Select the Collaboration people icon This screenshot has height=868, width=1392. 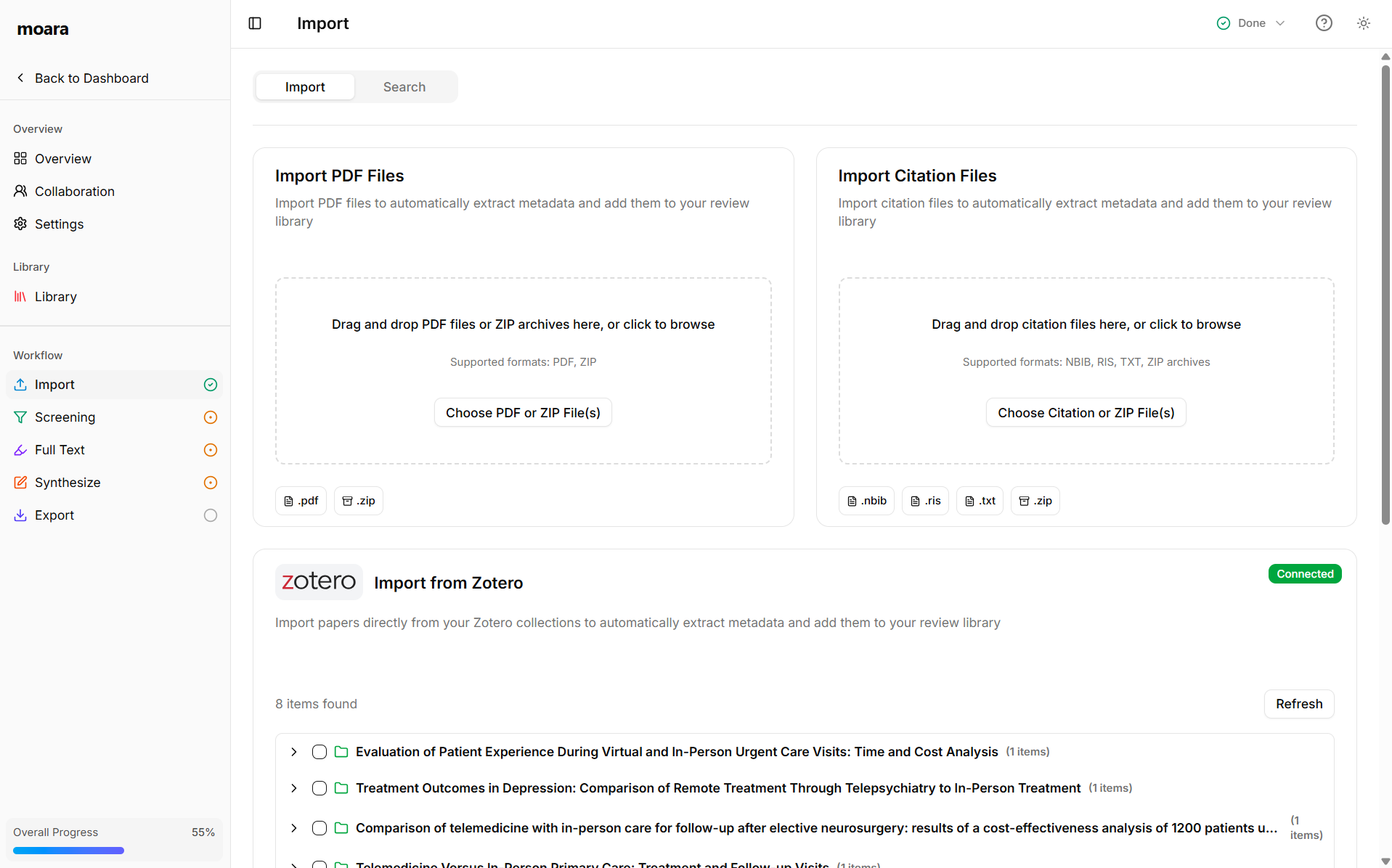[20, 191]
